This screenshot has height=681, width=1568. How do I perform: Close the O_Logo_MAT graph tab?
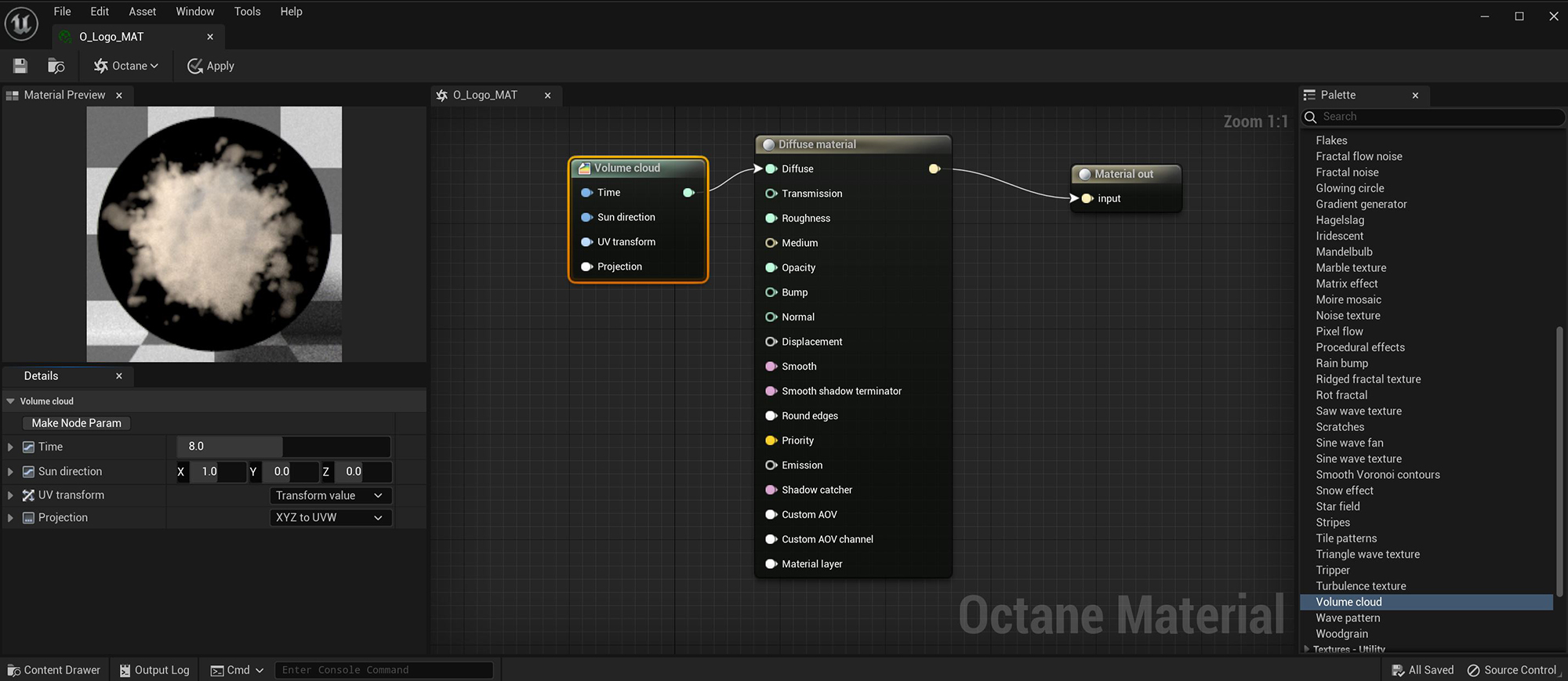[547, 95]
